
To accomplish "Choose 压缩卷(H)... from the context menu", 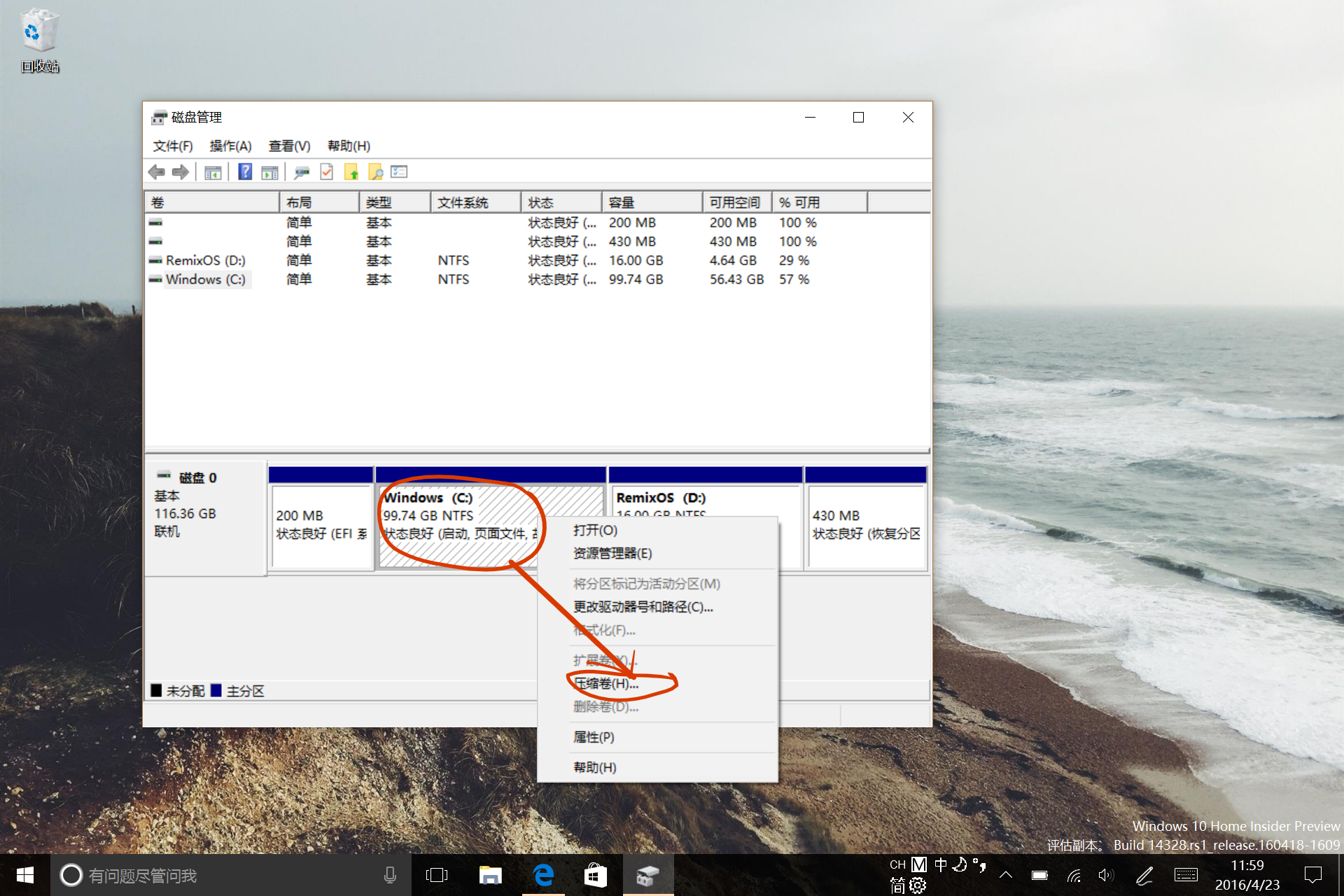I will [x=606, y=683].
